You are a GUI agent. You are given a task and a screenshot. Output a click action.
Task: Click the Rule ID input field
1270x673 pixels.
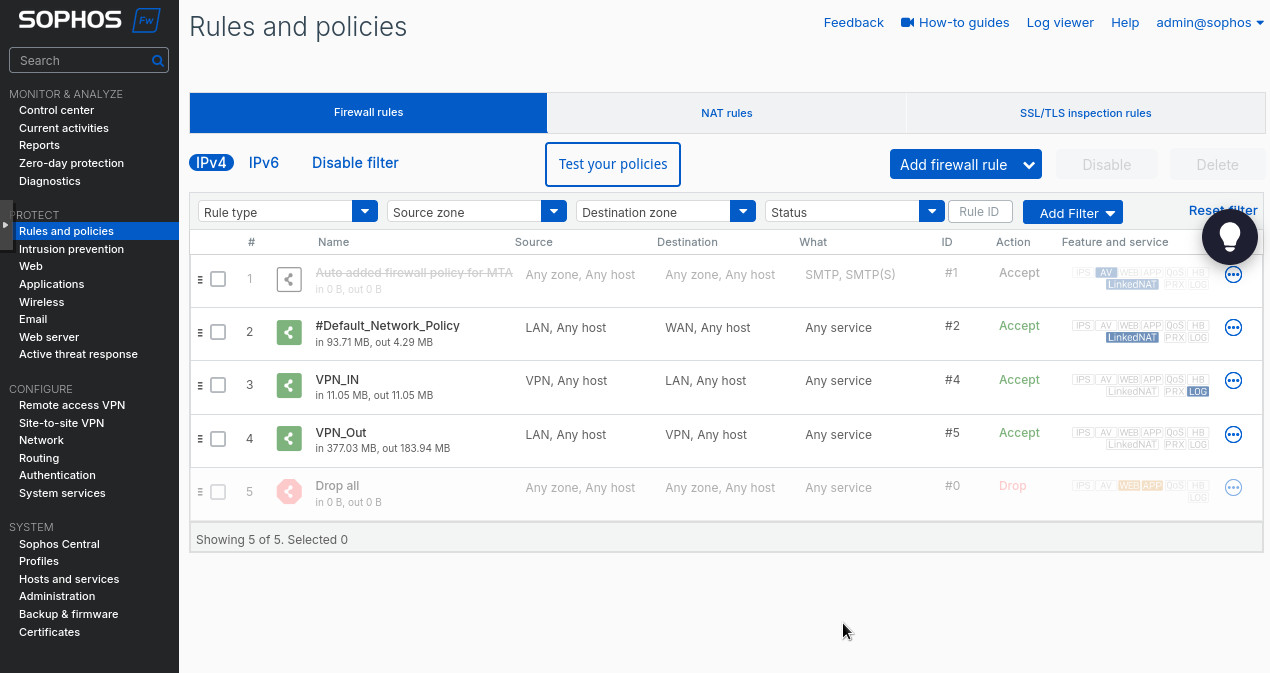pyautogui.click(x=979, y=212)
